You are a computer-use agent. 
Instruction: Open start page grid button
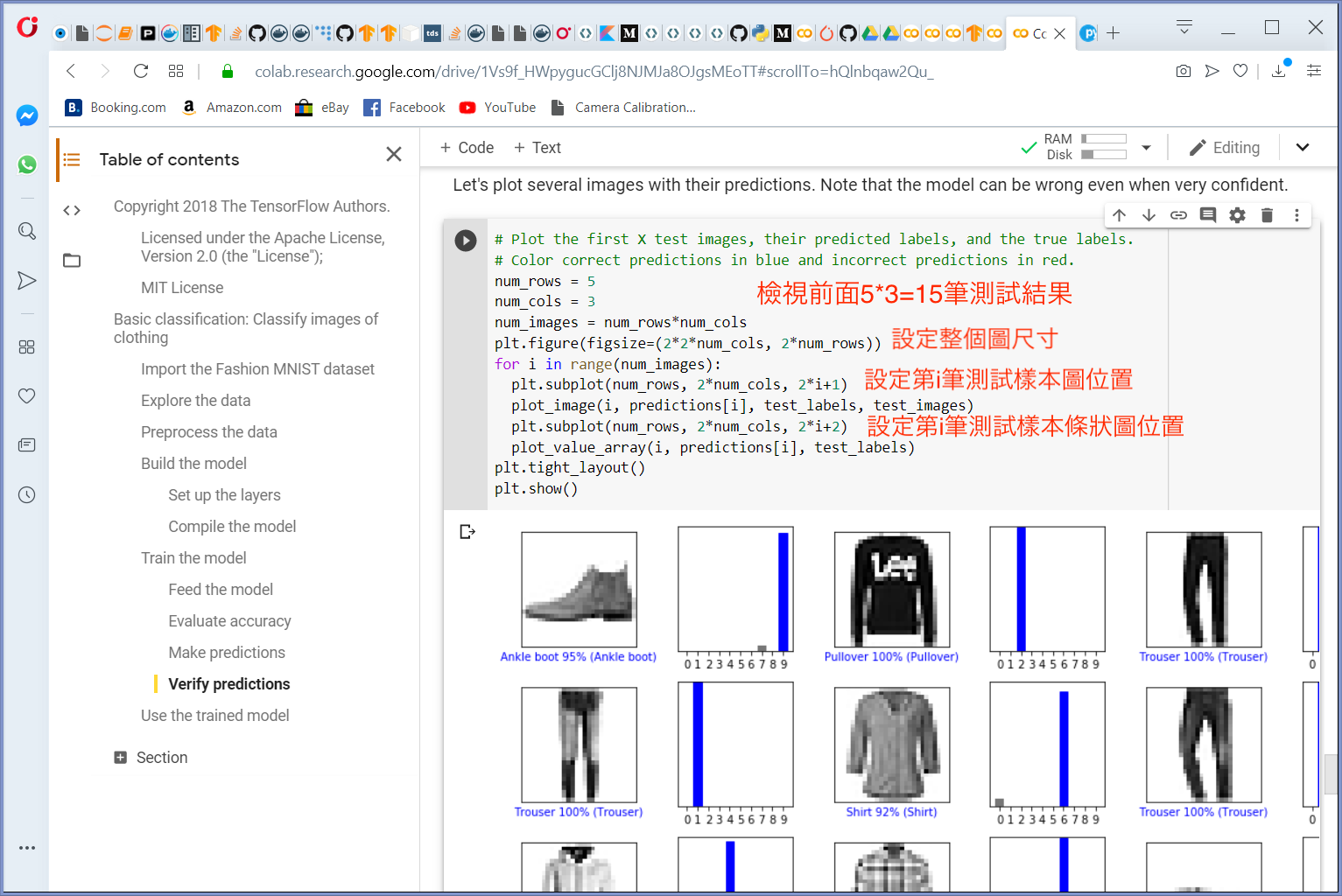[176, 71]
